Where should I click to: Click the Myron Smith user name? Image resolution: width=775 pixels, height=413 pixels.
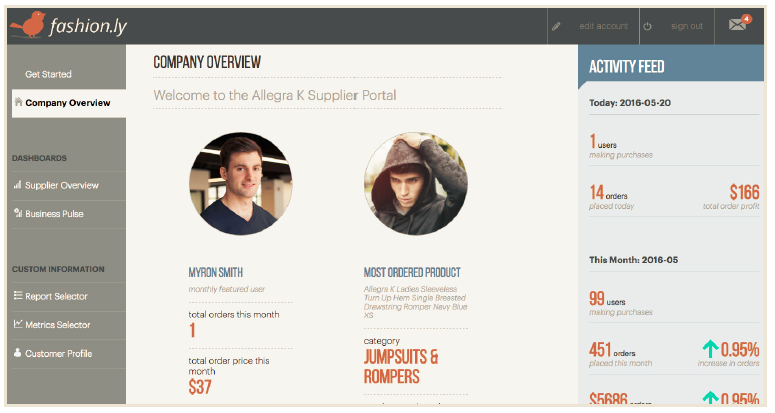tap(215, 272)
